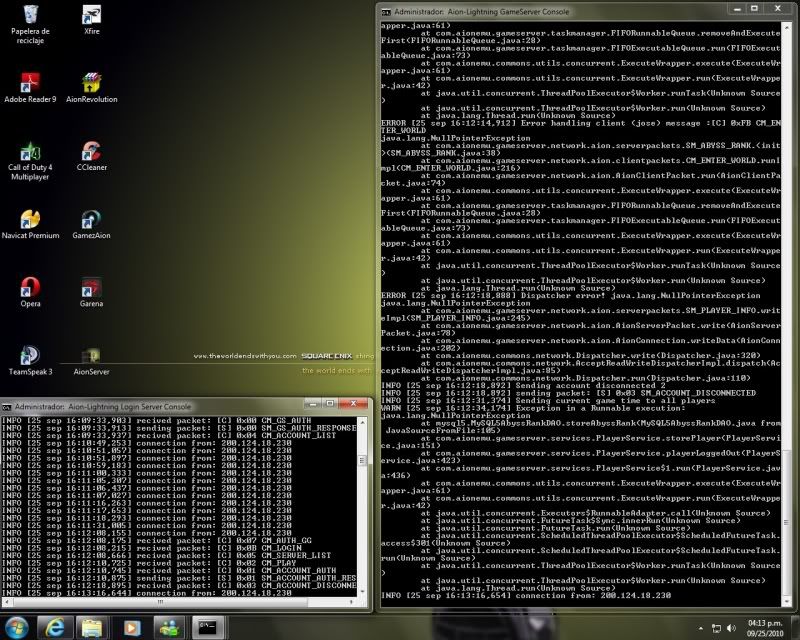Open the Papelera de reciclaje icon
This screenshot has width=800, height=640.
(30, 17)
